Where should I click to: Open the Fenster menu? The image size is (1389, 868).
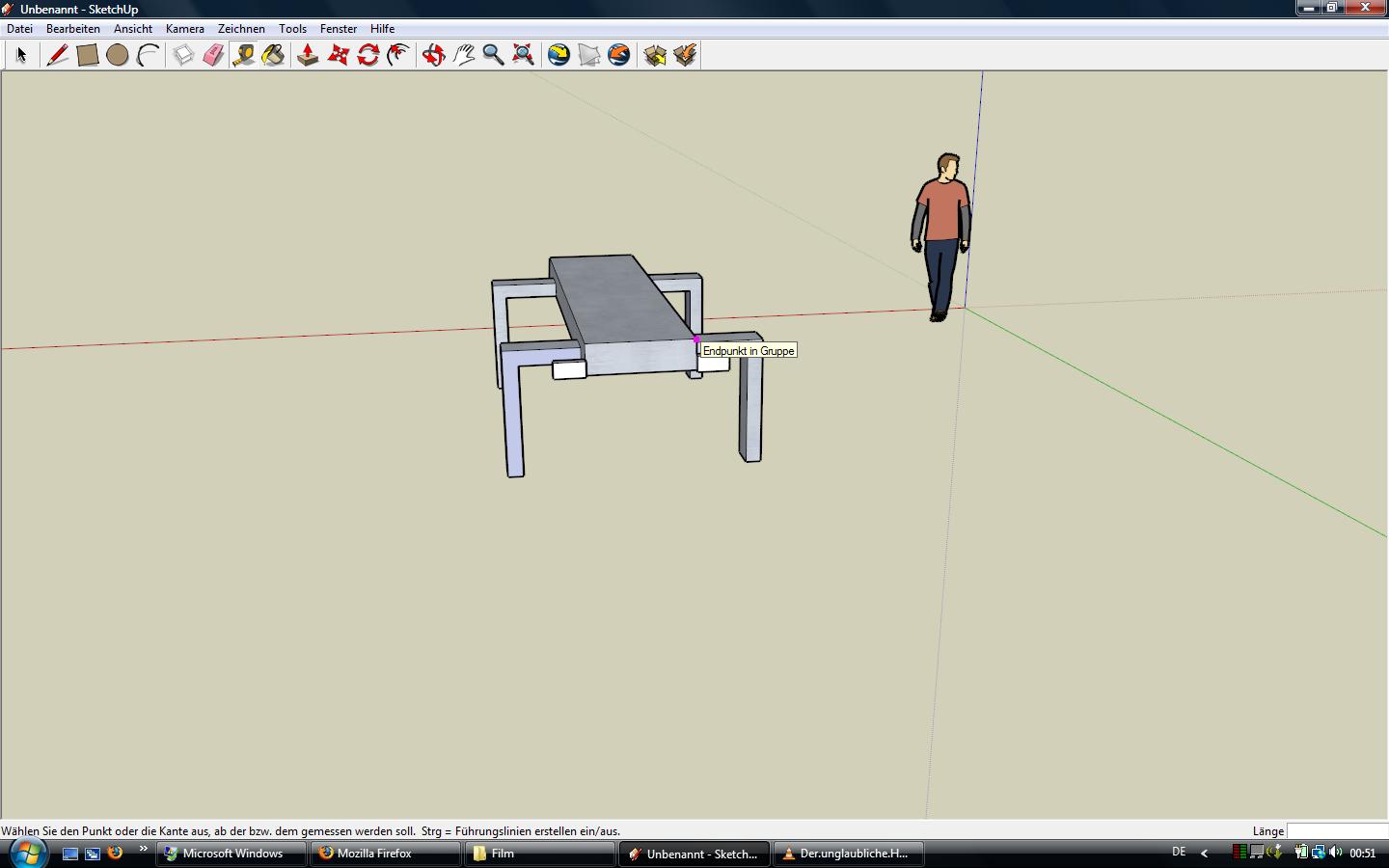tap(339, 29)
